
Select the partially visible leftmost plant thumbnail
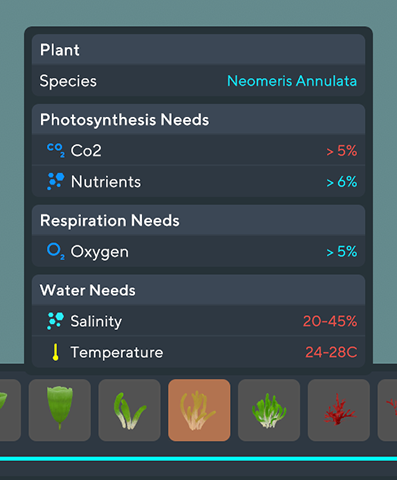(x=10, y=410)
